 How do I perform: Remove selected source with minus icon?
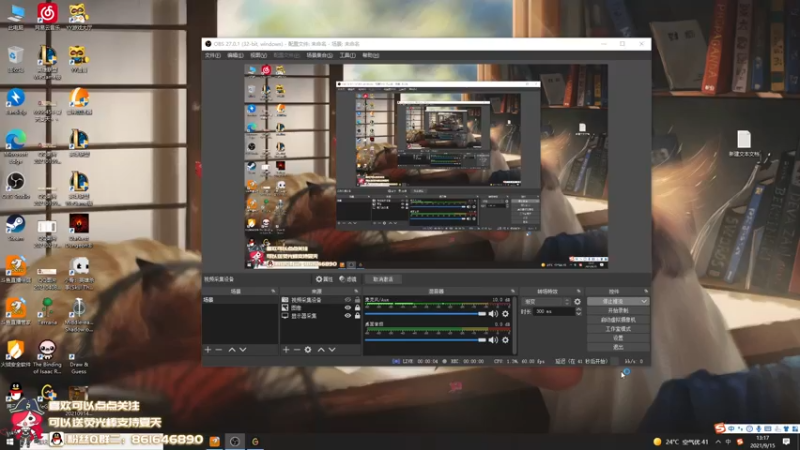point(296,349)
